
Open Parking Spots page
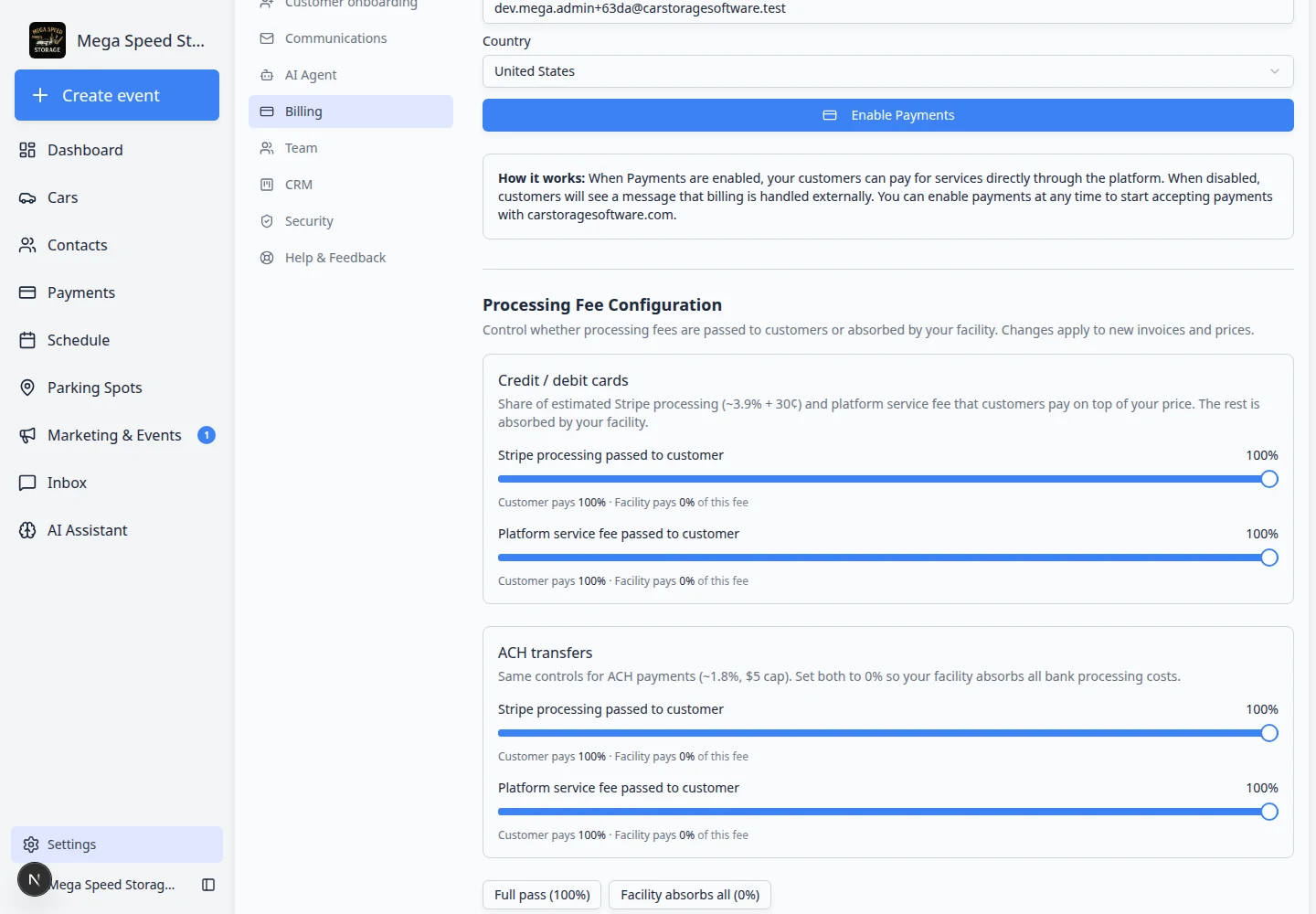(117, 388)
